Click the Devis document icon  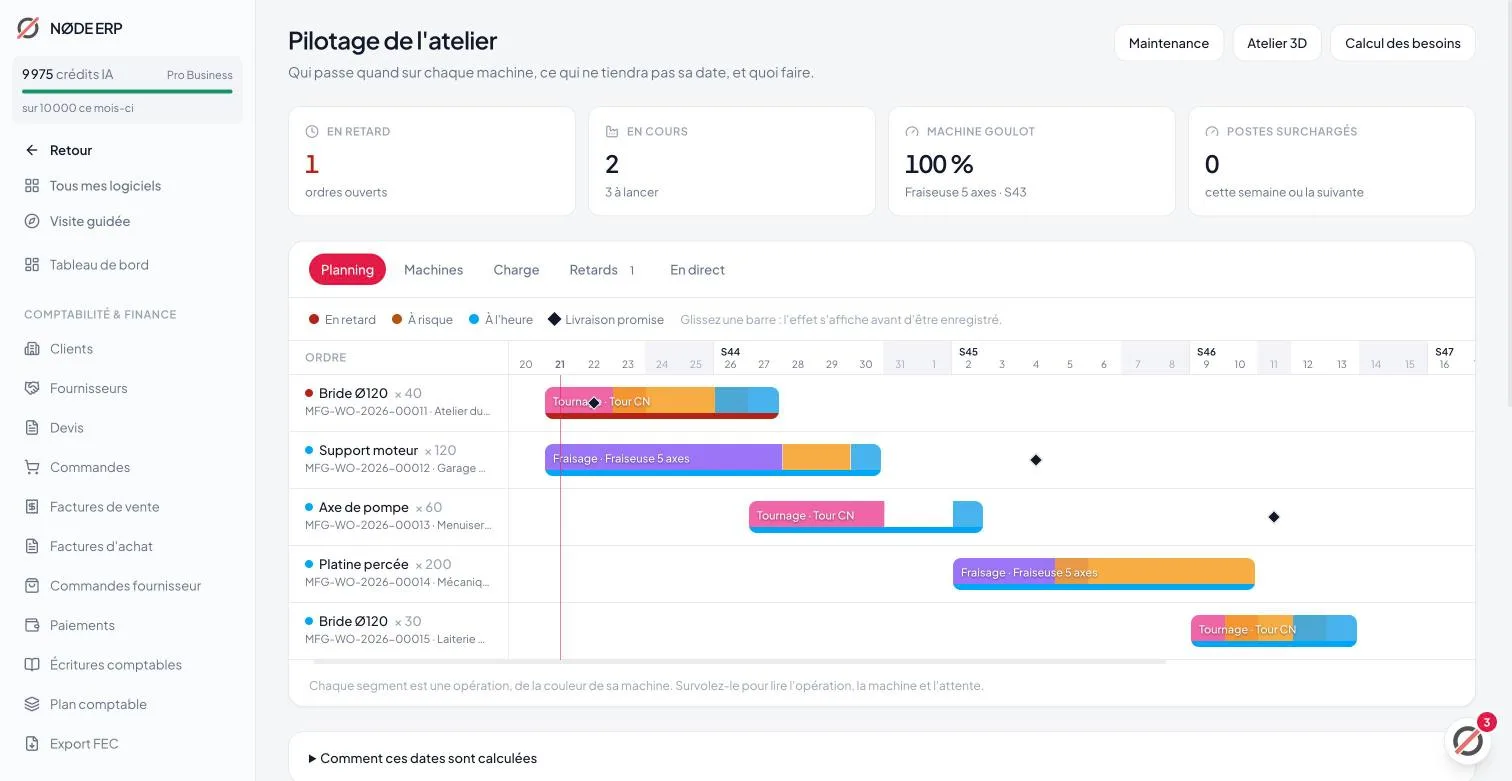click(x=32, y=428)
